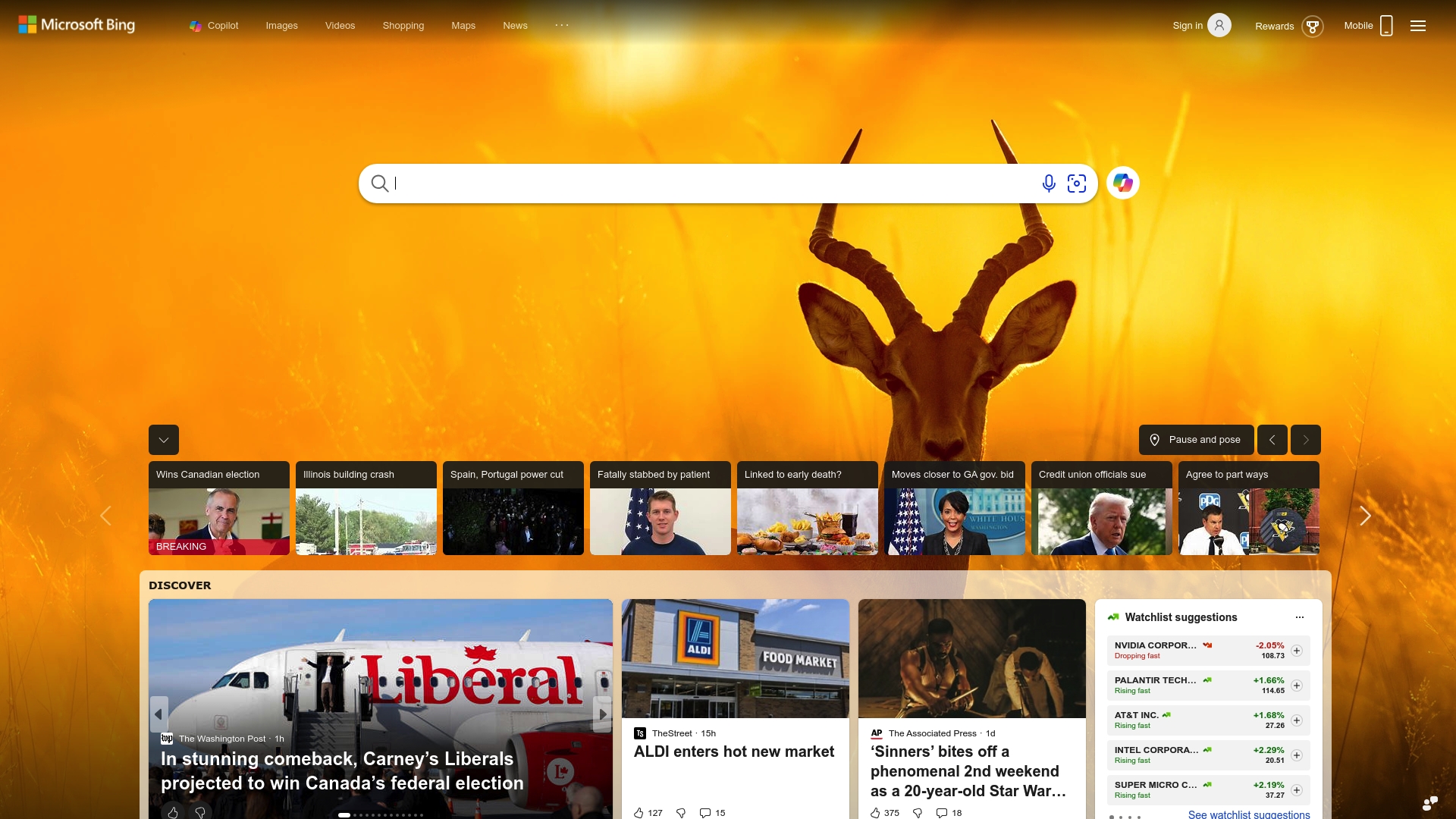Click the magnifying glass search icon
The image size is (1456, 819).
coord(379,183)
